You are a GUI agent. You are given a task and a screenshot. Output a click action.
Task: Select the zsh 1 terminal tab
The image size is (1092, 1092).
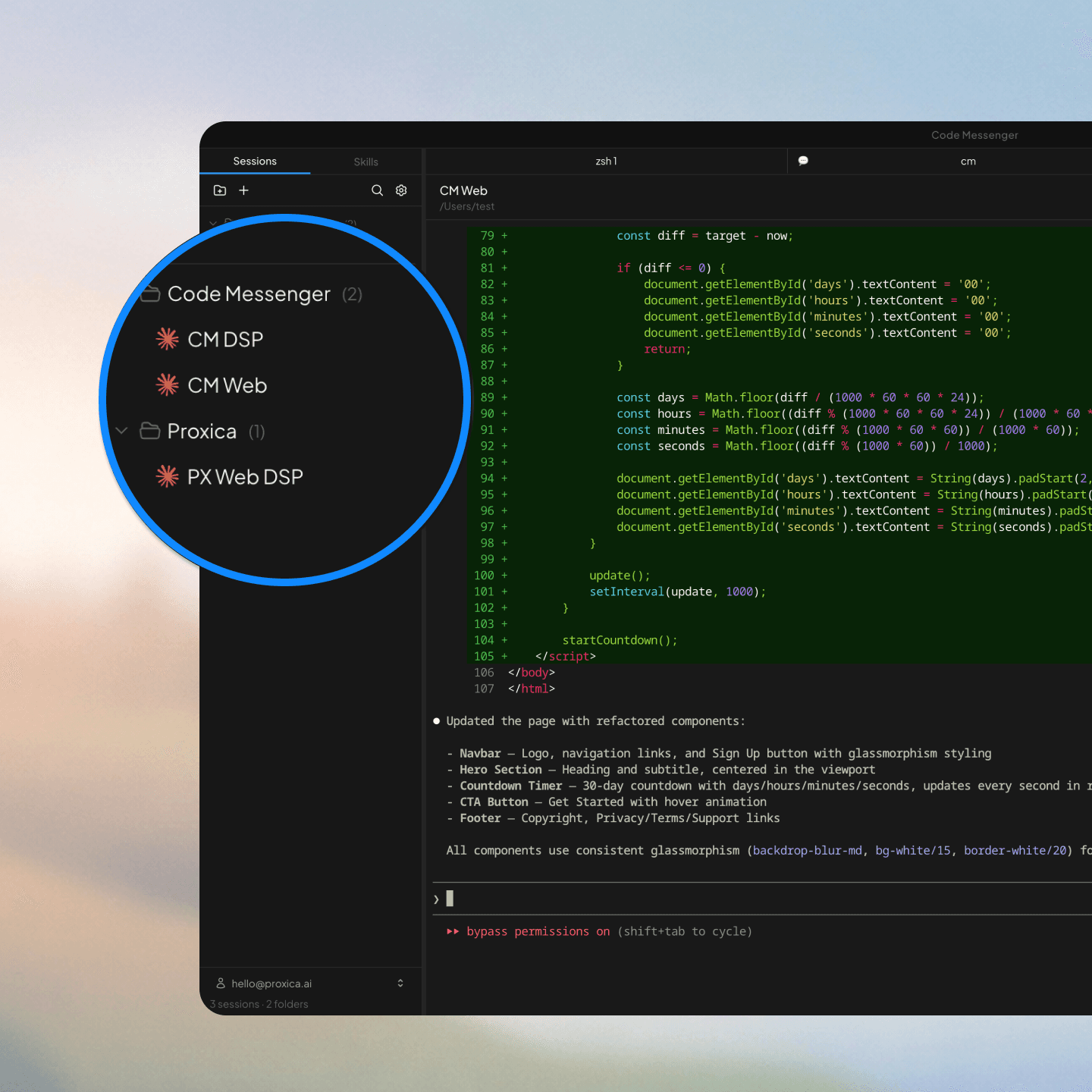606,162
